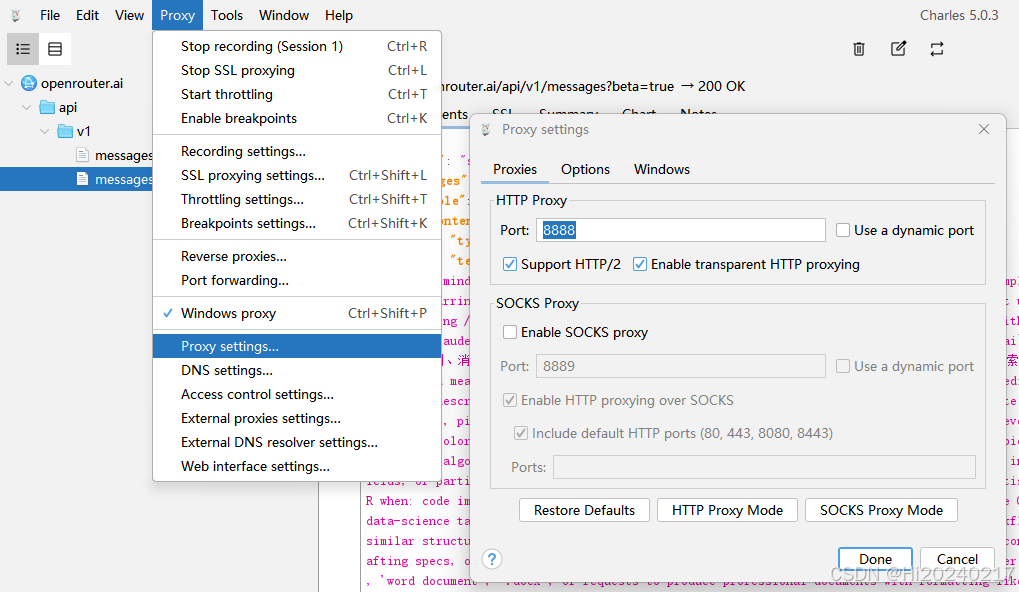Click the Charles app logo icon

[x=16, y=15]
